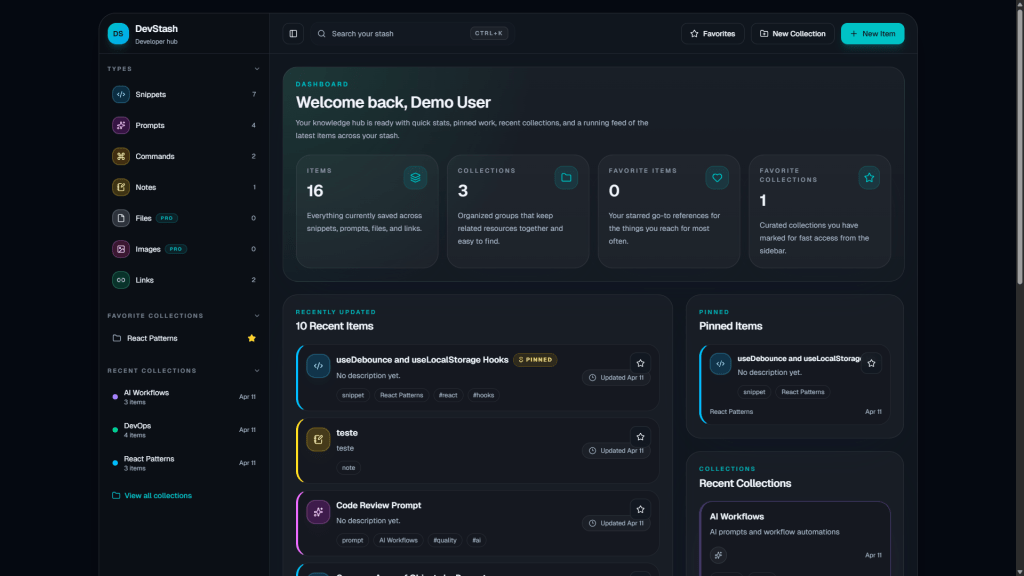Collapse the Recent Collections section chevron
This screenshot has width=1024, height=576.
[x=257, y=371]
